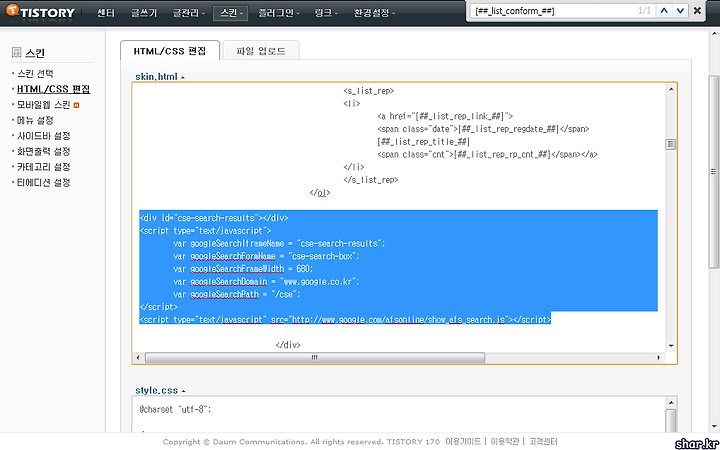Expand the 글관리 dropdown menu

click(189, 13)
